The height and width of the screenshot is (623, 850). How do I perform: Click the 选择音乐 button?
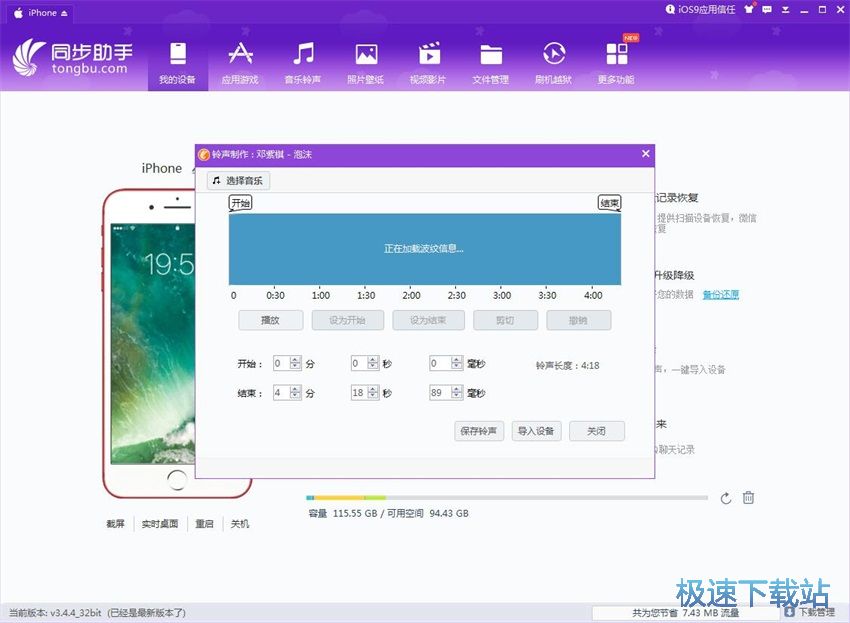[x=239, y=181]
